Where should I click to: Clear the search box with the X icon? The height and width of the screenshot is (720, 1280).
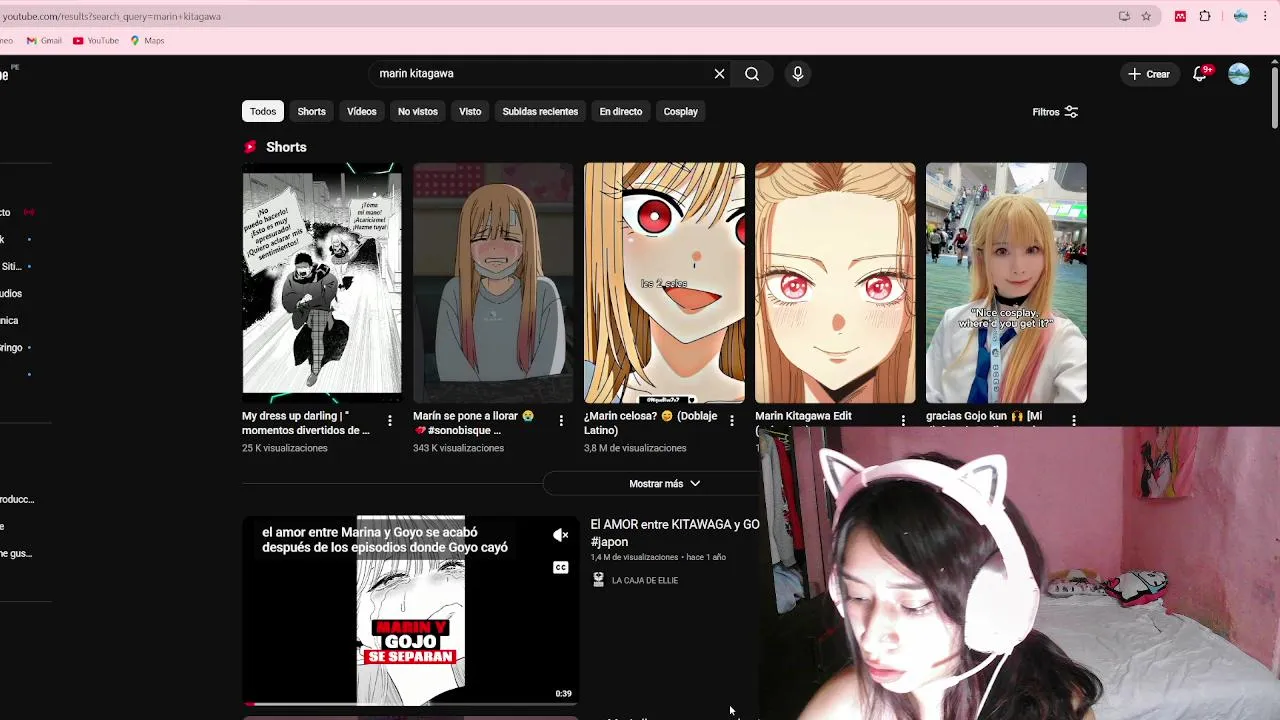point(719,73)
